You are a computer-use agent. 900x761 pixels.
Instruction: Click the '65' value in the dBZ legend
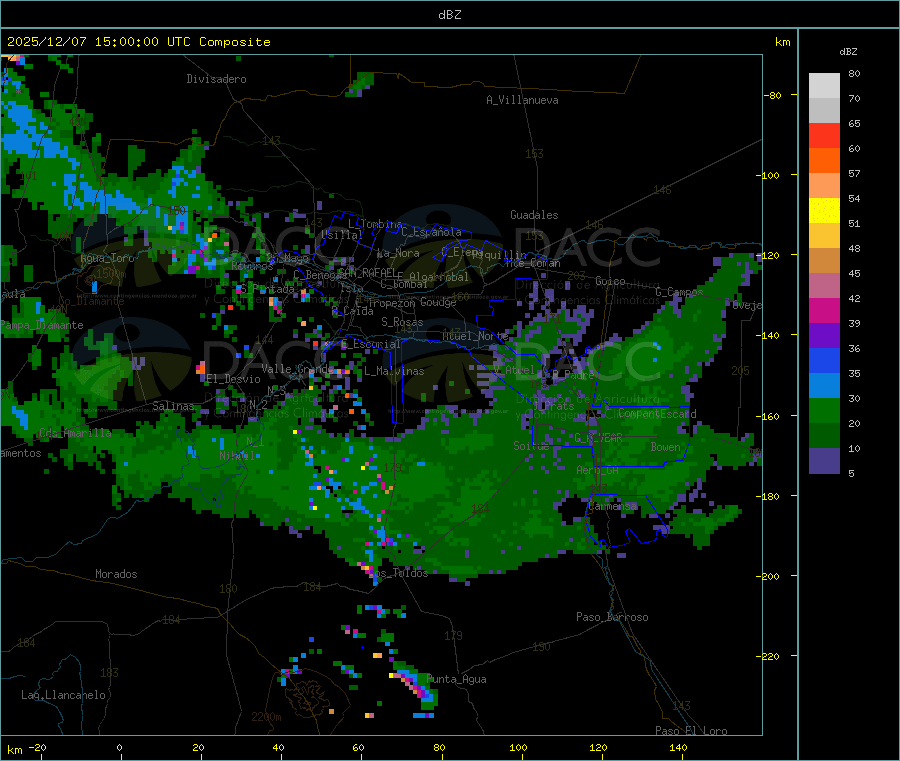point(854,123)
